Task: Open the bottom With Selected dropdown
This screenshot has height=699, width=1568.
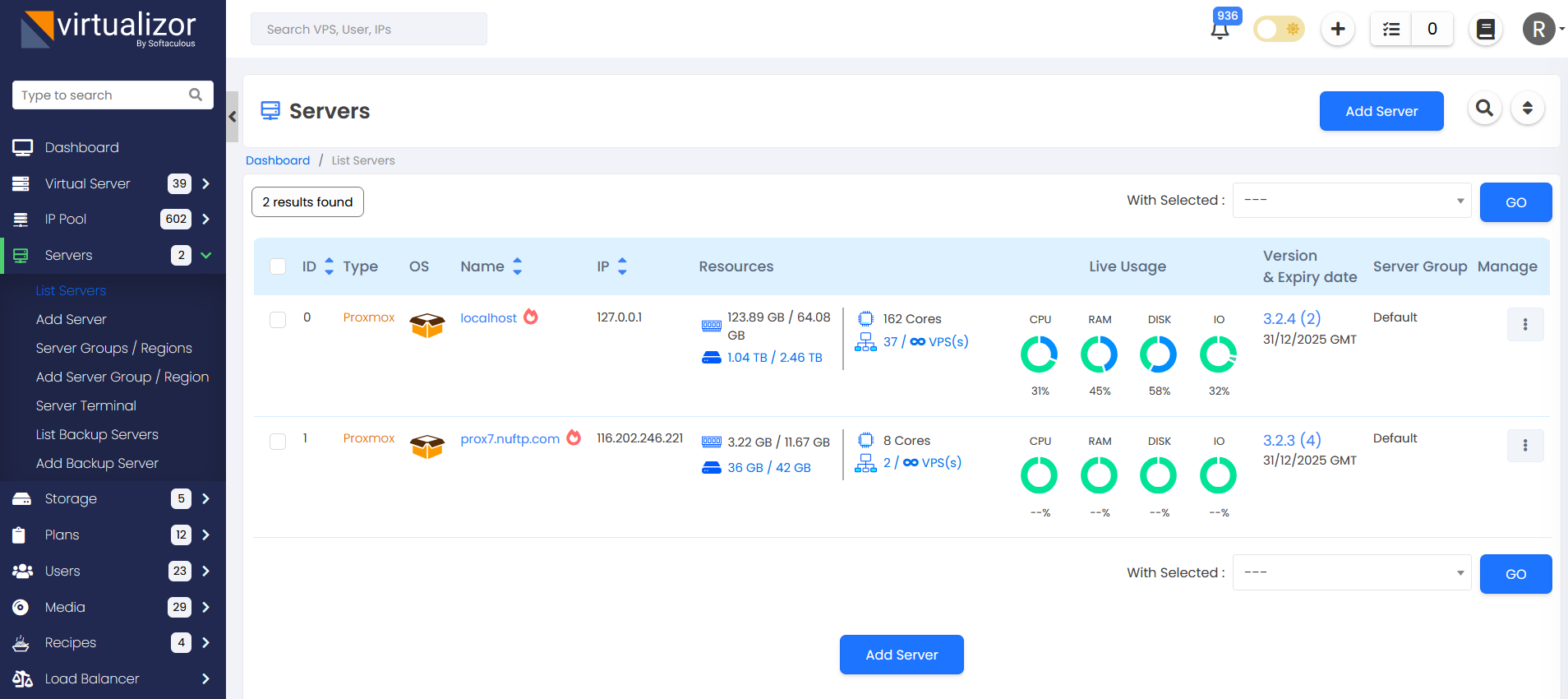Action: point(1352,572)
